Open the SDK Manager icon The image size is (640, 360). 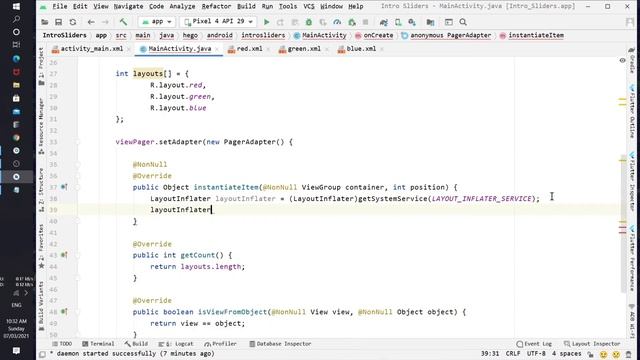[x=412, y=22]
